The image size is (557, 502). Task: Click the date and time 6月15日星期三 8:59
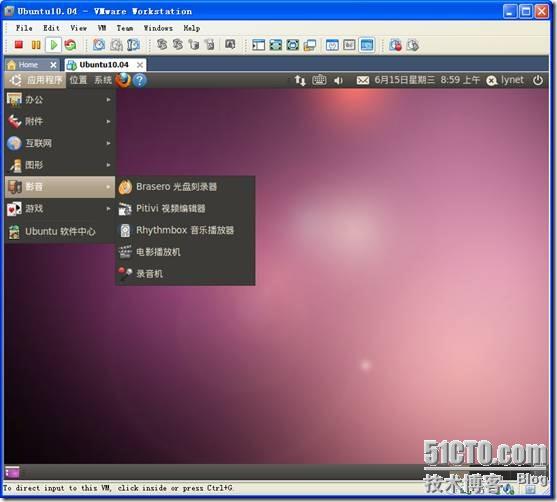(x=427, y=80)
